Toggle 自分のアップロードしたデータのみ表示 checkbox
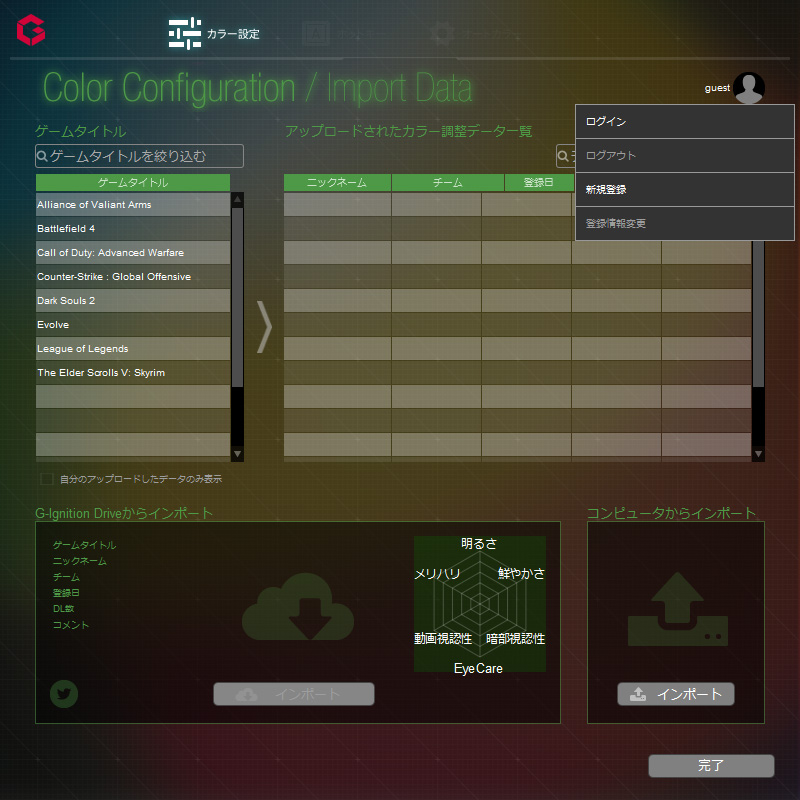The image size is (800, 800). [46, 479]
